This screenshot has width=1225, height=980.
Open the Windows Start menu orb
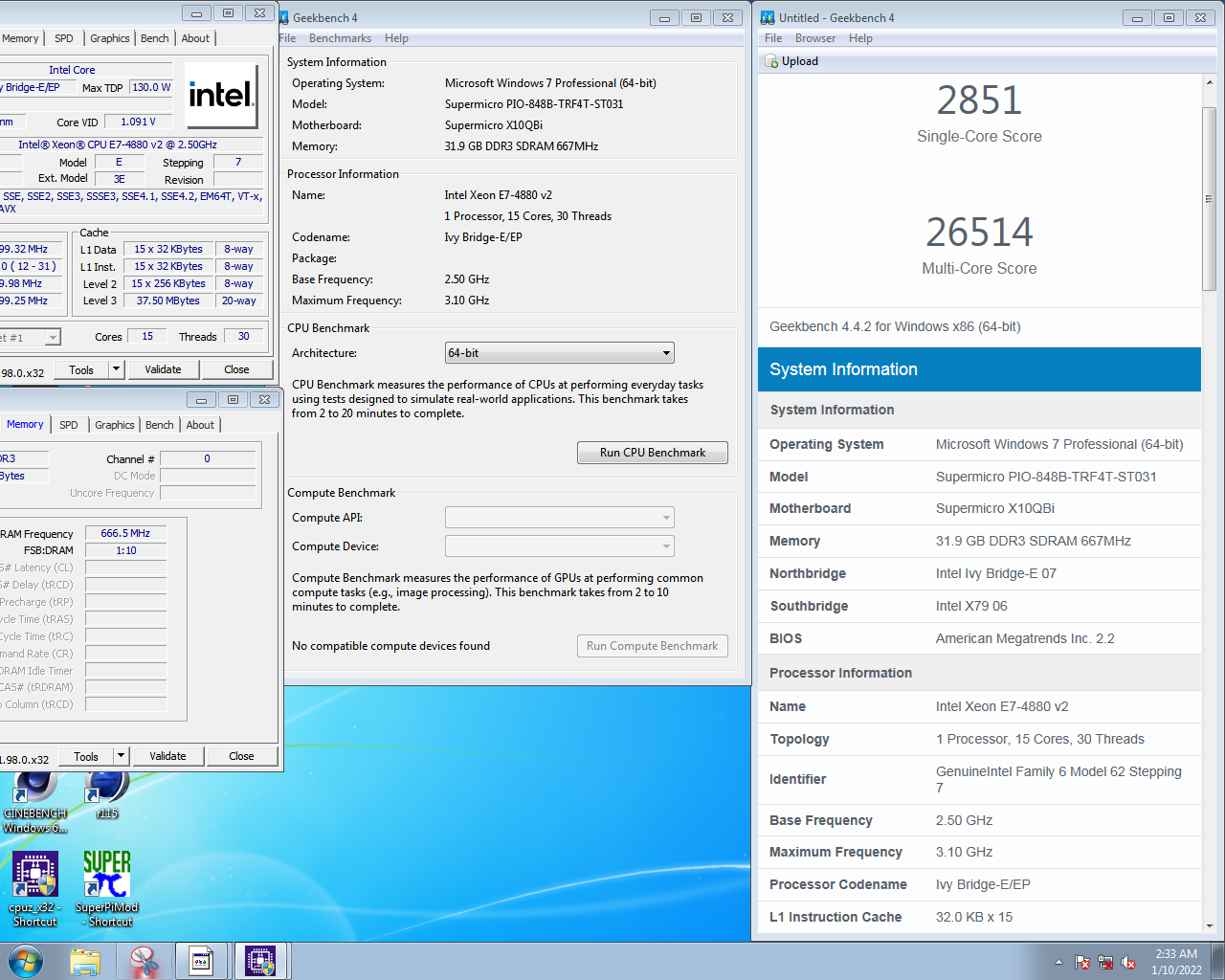pyautogui.click(x=25, y=961)
